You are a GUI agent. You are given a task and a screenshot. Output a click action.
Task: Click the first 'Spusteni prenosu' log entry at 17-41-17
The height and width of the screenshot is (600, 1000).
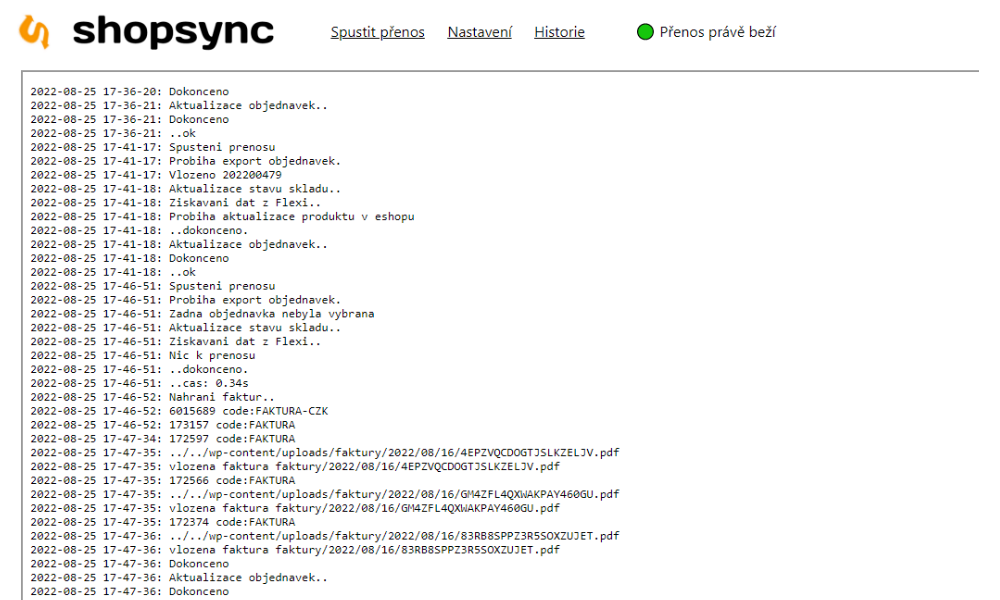pyautogui.click(x=222, y=147)
